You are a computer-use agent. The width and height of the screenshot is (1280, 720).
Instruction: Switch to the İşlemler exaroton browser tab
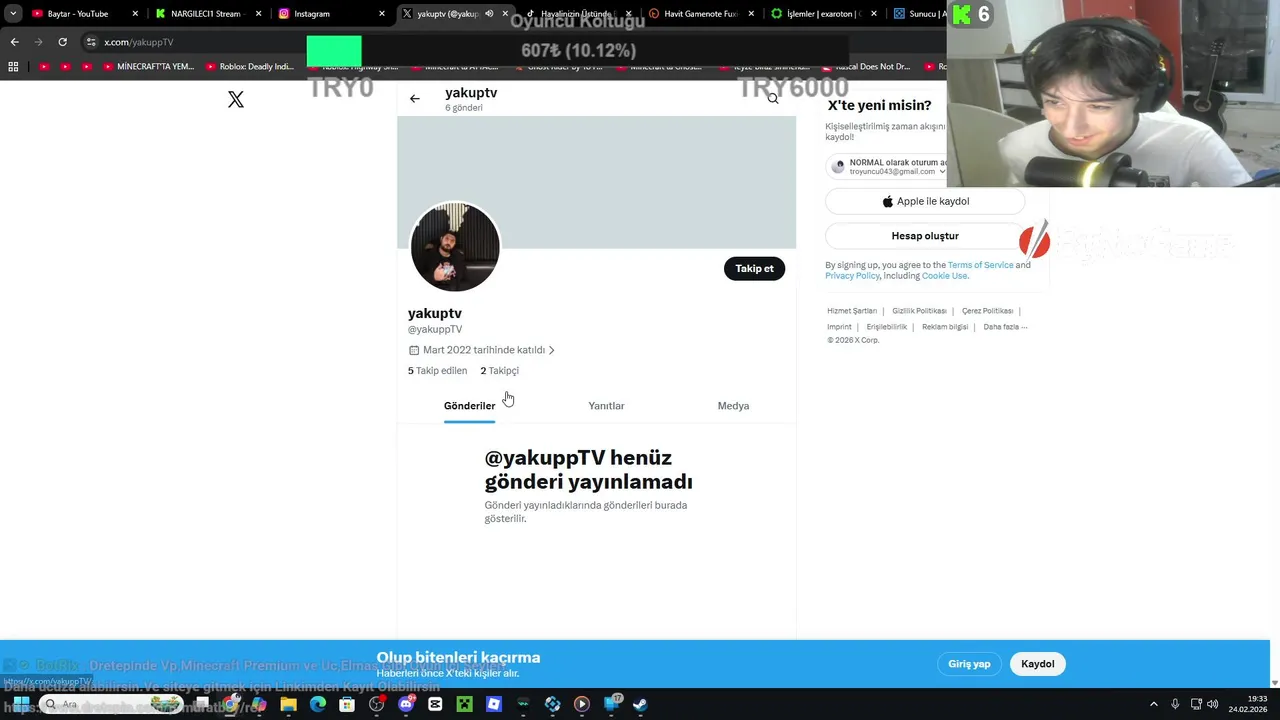(823, 14)
